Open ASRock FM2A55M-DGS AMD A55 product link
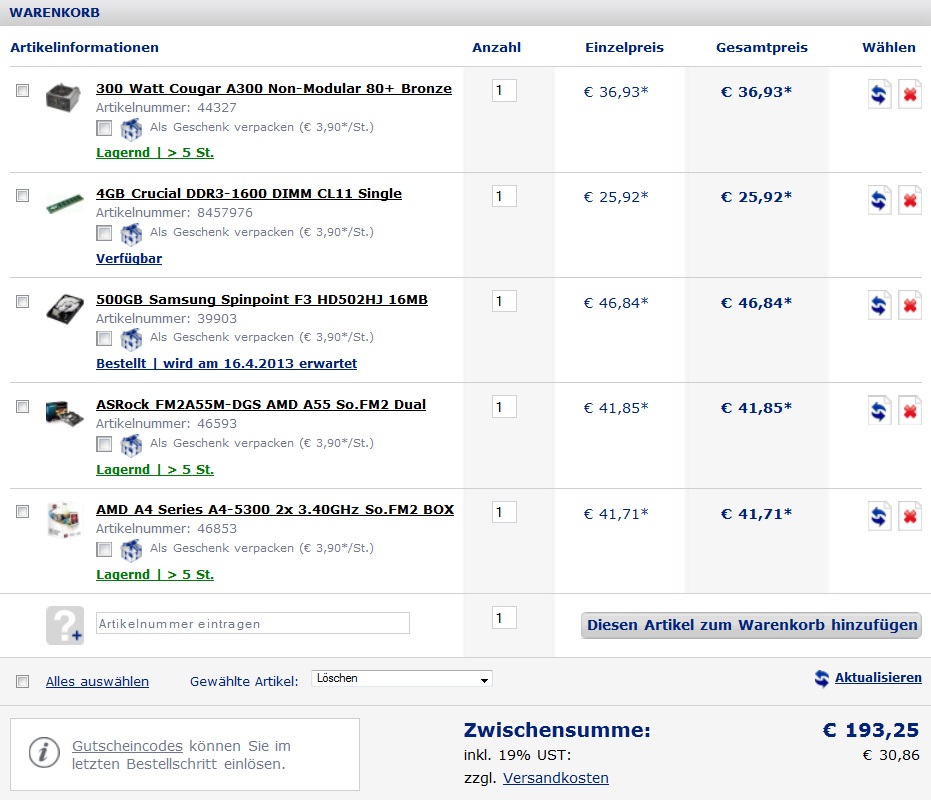This screenshot has height=800, width=931. [261, 404]
